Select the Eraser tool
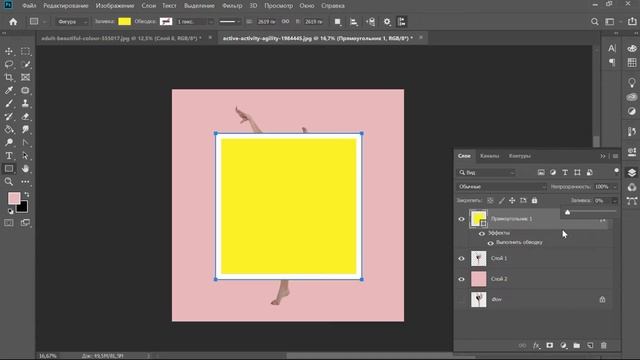Viewport: 640px width, 360px height. tap(25, 116)
